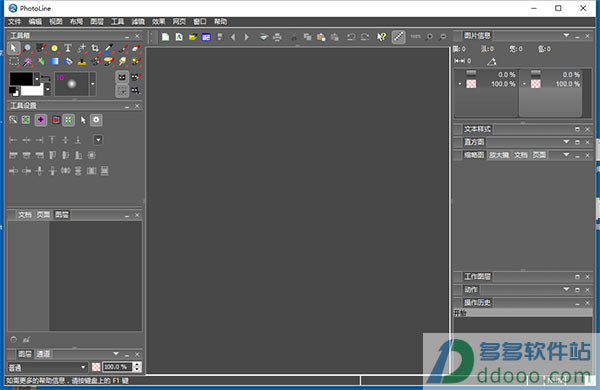Click the work layers (工作图层) panel title

click(477, 276)
